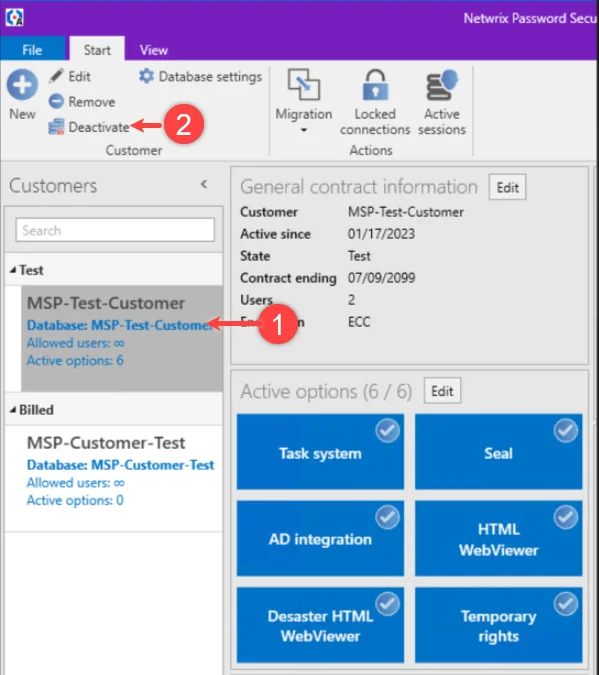Click the Customer value MSP-Test-Customer
This screenshot has width=599, height=675.
tap(406, 212)
